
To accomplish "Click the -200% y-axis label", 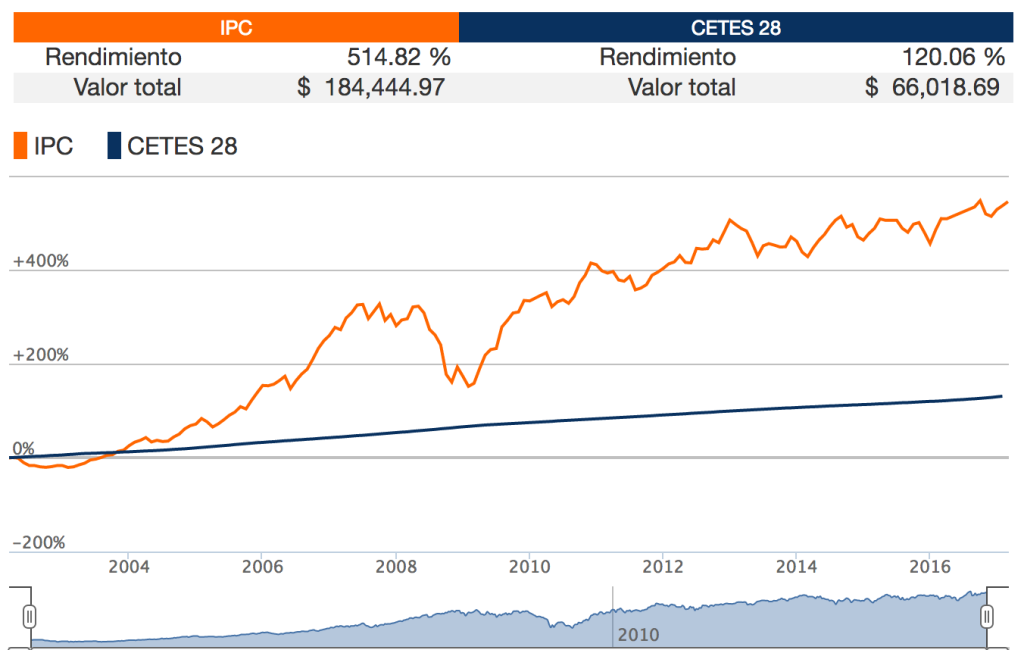I will (39, 543).
